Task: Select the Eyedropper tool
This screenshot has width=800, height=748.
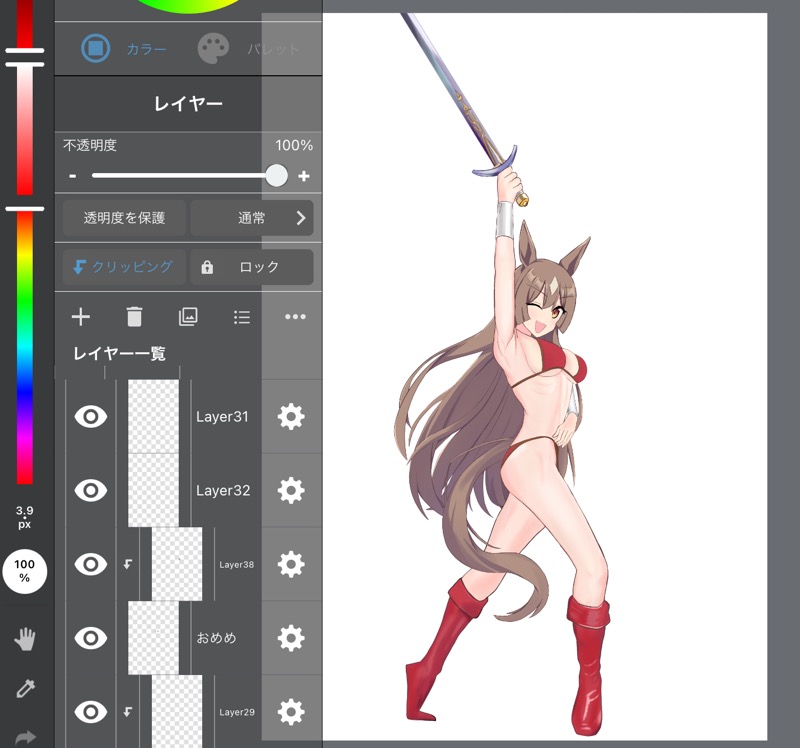Action: (x=25, y=688)
